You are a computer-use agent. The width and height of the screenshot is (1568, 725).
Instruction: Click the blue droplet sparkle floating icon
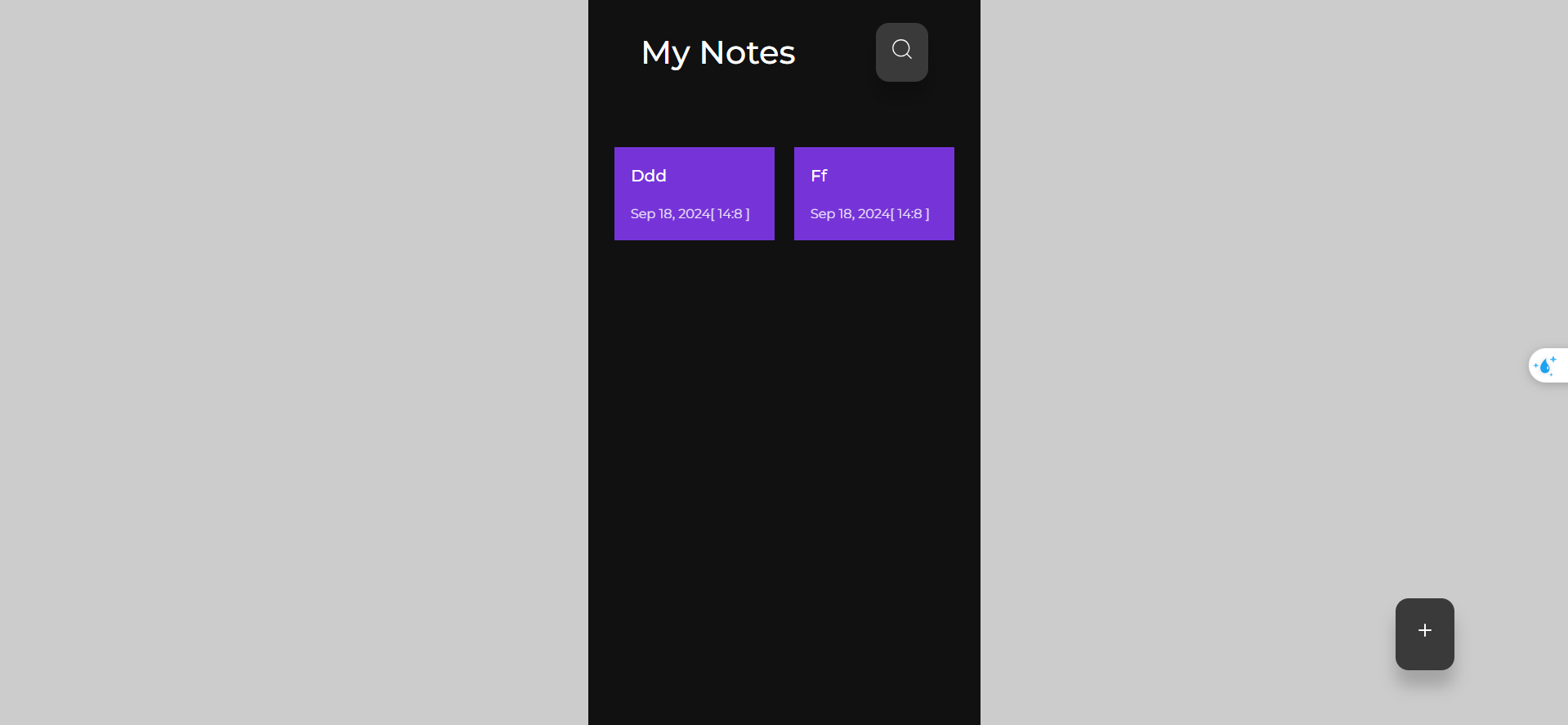(x=1545, y=365)
